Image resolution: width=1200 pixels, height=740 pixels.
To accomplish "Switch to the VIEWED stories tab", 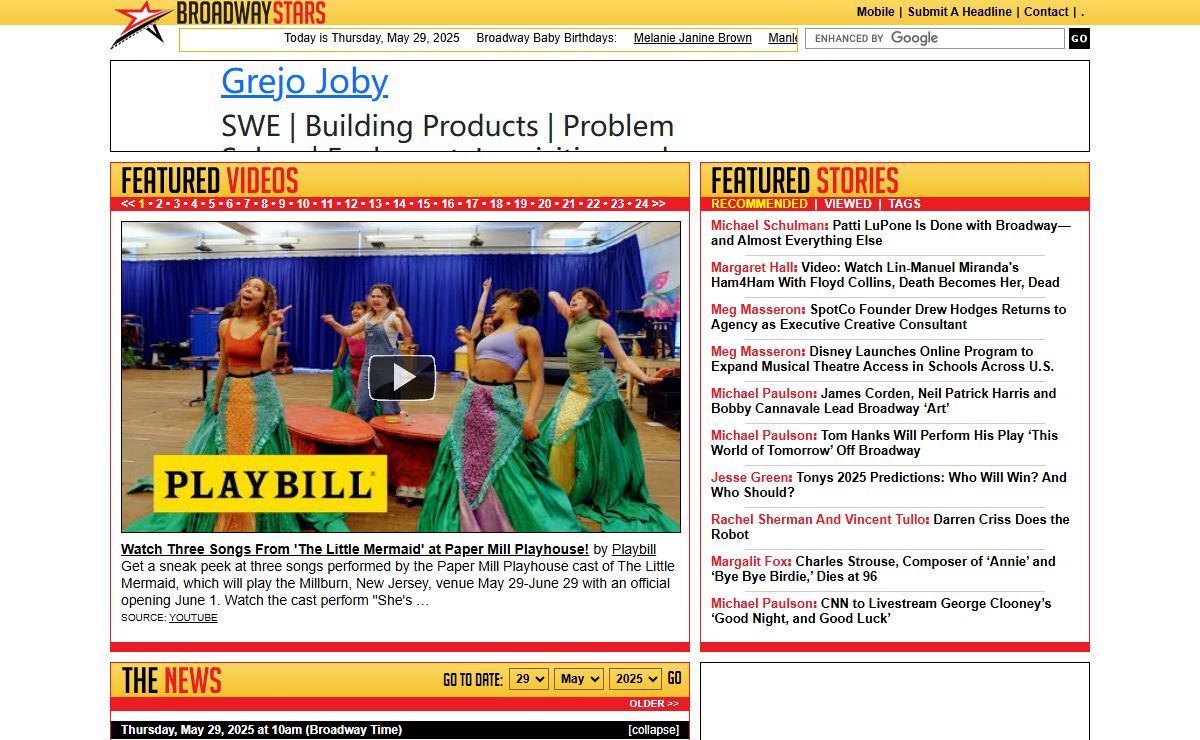I will pyautogui.click(x=848, y=204).
